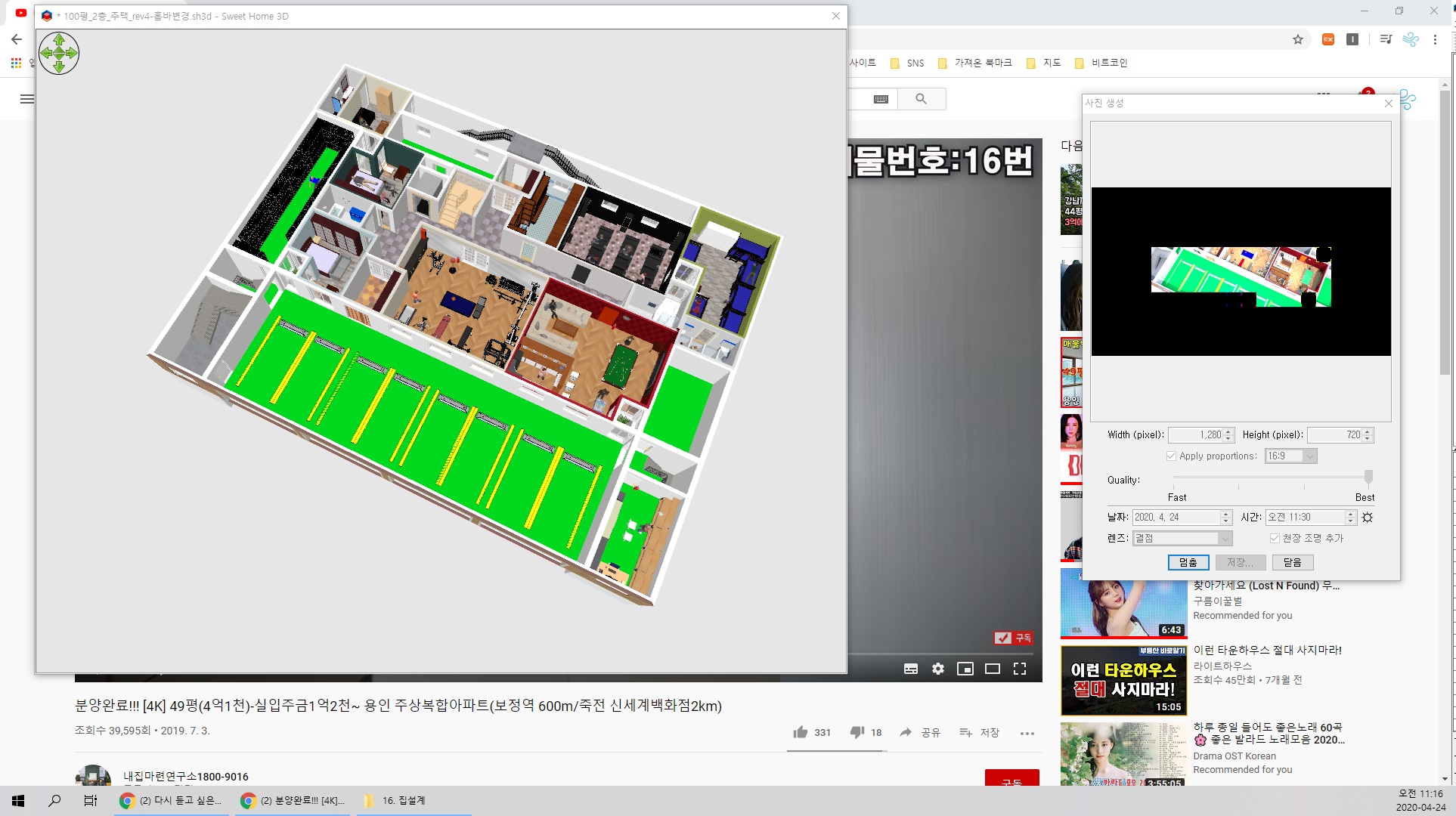Expand the 16:9 proportions dropdown
Viewport: 1456px width, 816px height.
(1310, 456)
